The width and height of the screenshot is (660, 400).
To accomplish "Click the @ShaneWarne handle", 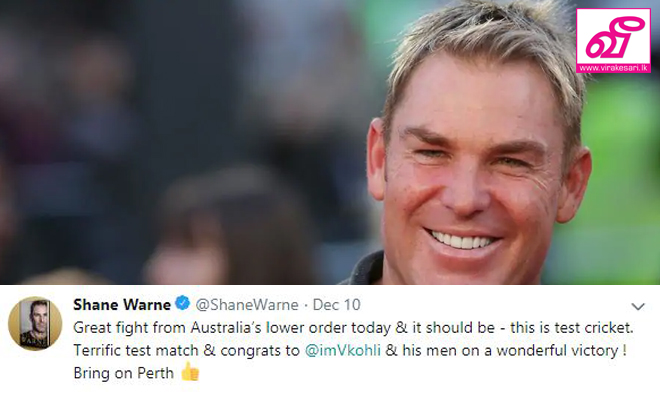I will pos(247,305).
